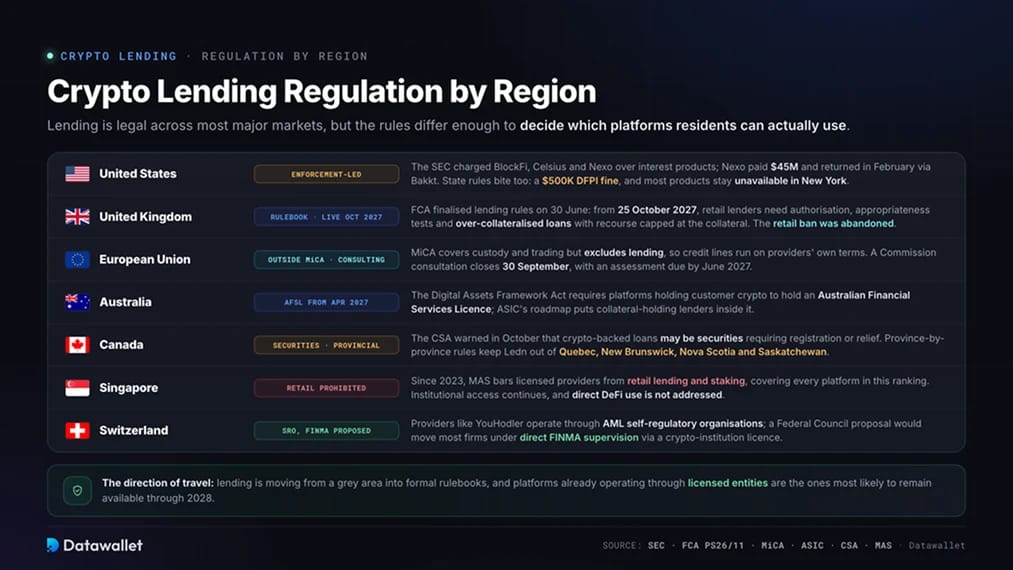
Task: Select the SECURITIES · PROVINCIAL badge
Action: click(326, 345)
